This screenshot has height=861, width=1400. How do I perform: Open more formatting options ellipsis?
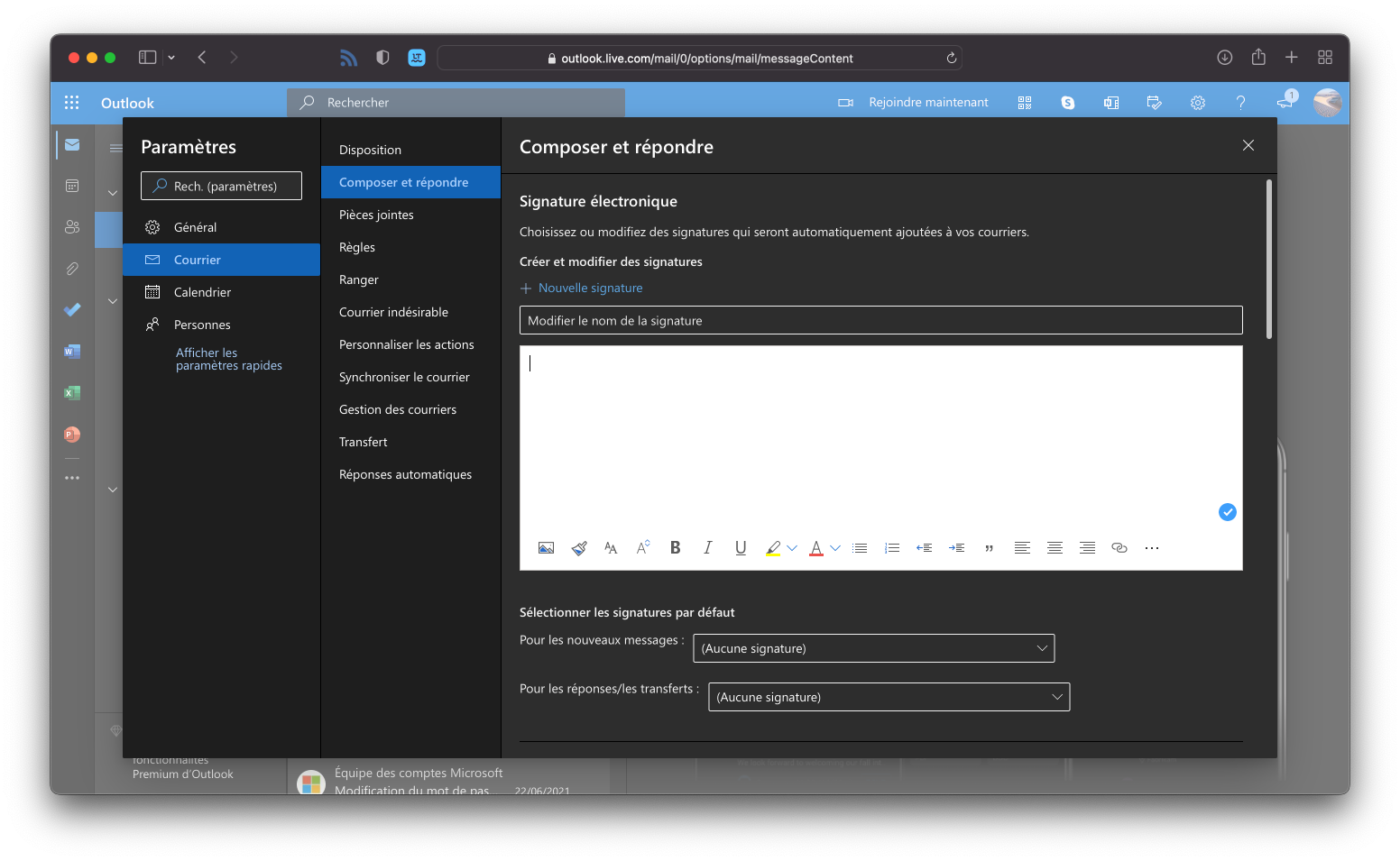[1152, 548]
